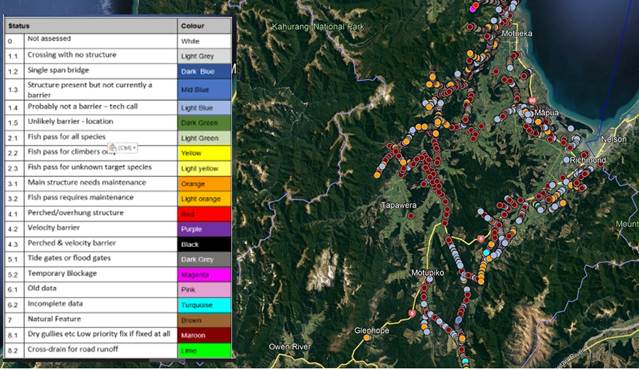Viewport: 639px width, 369px height.
Task: Select the Black colour cell
Action: [204, 244]
